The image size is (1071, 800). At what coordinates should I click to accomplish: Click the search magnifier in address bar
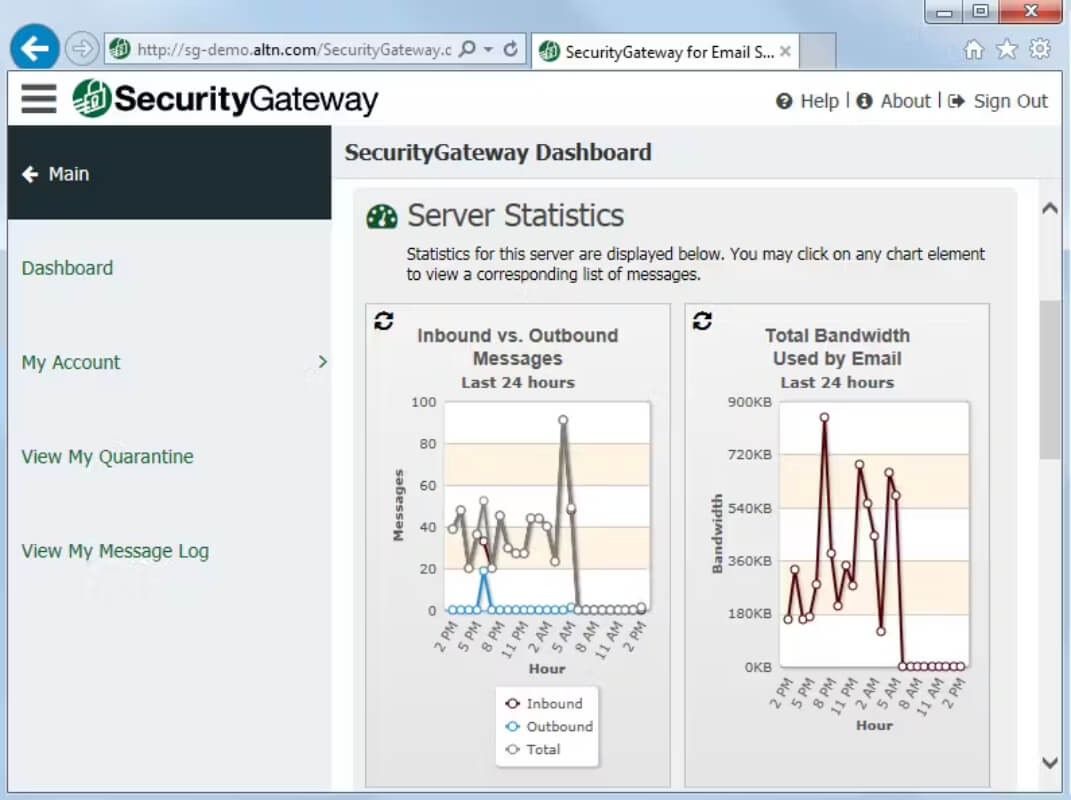tap(467, 49)
